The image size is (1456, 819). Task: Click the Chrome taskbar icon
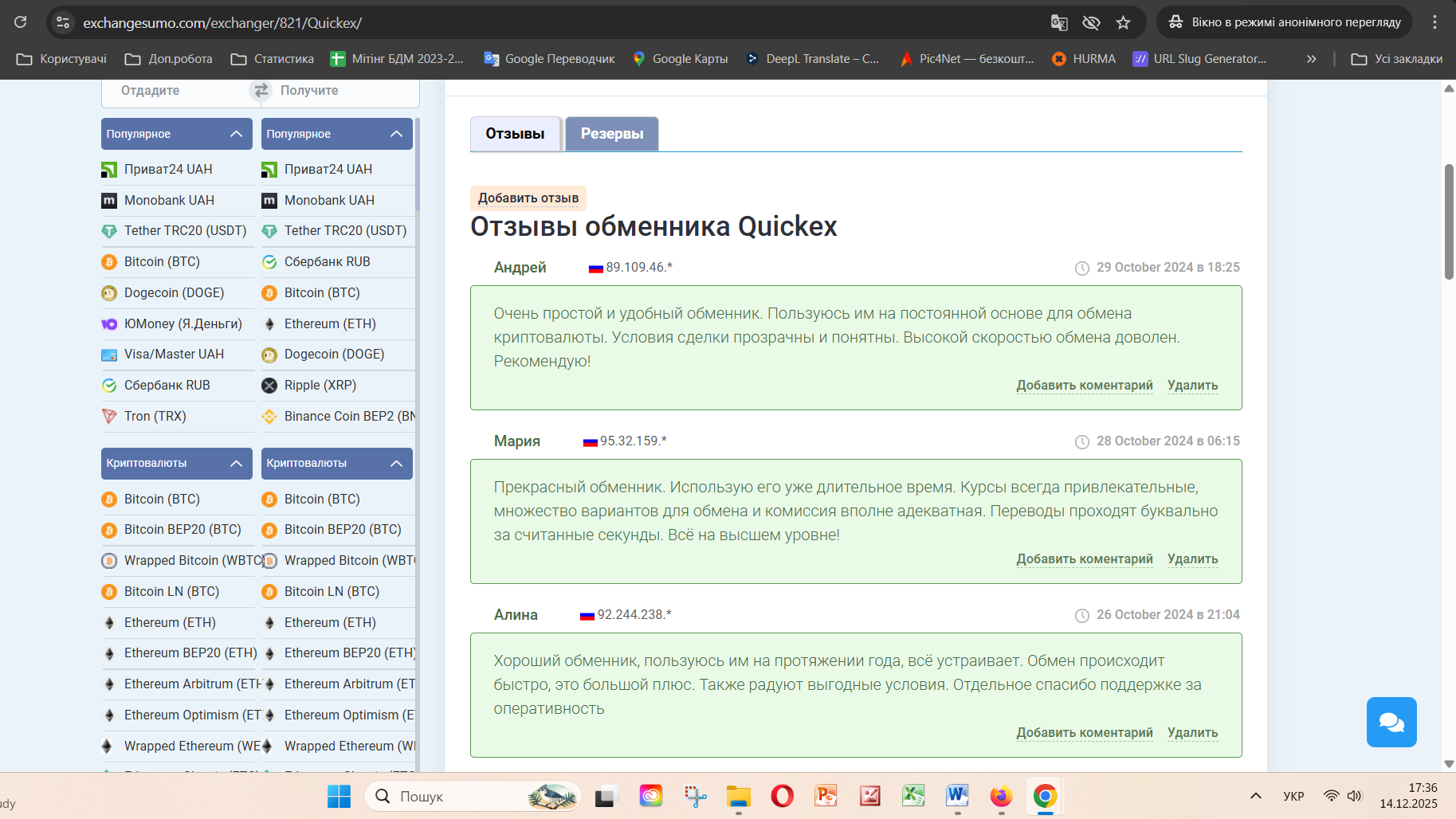tap(1045, 796)
